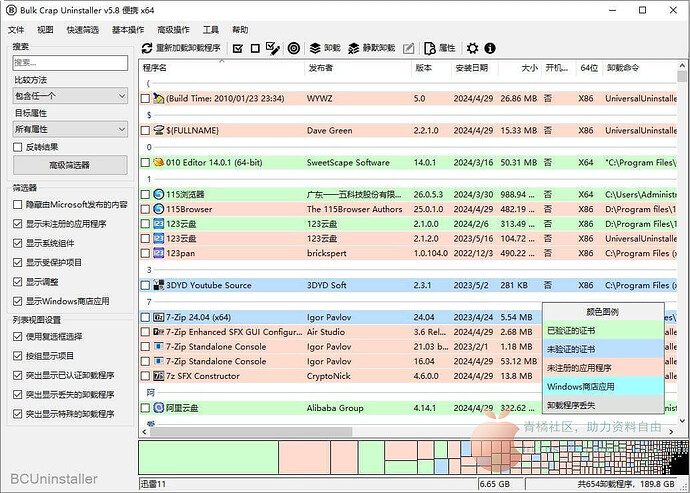The height and width of the screenshot is (493, 690).
Task: Sort by the 安装日期 column header
Action: click(474, 68)
